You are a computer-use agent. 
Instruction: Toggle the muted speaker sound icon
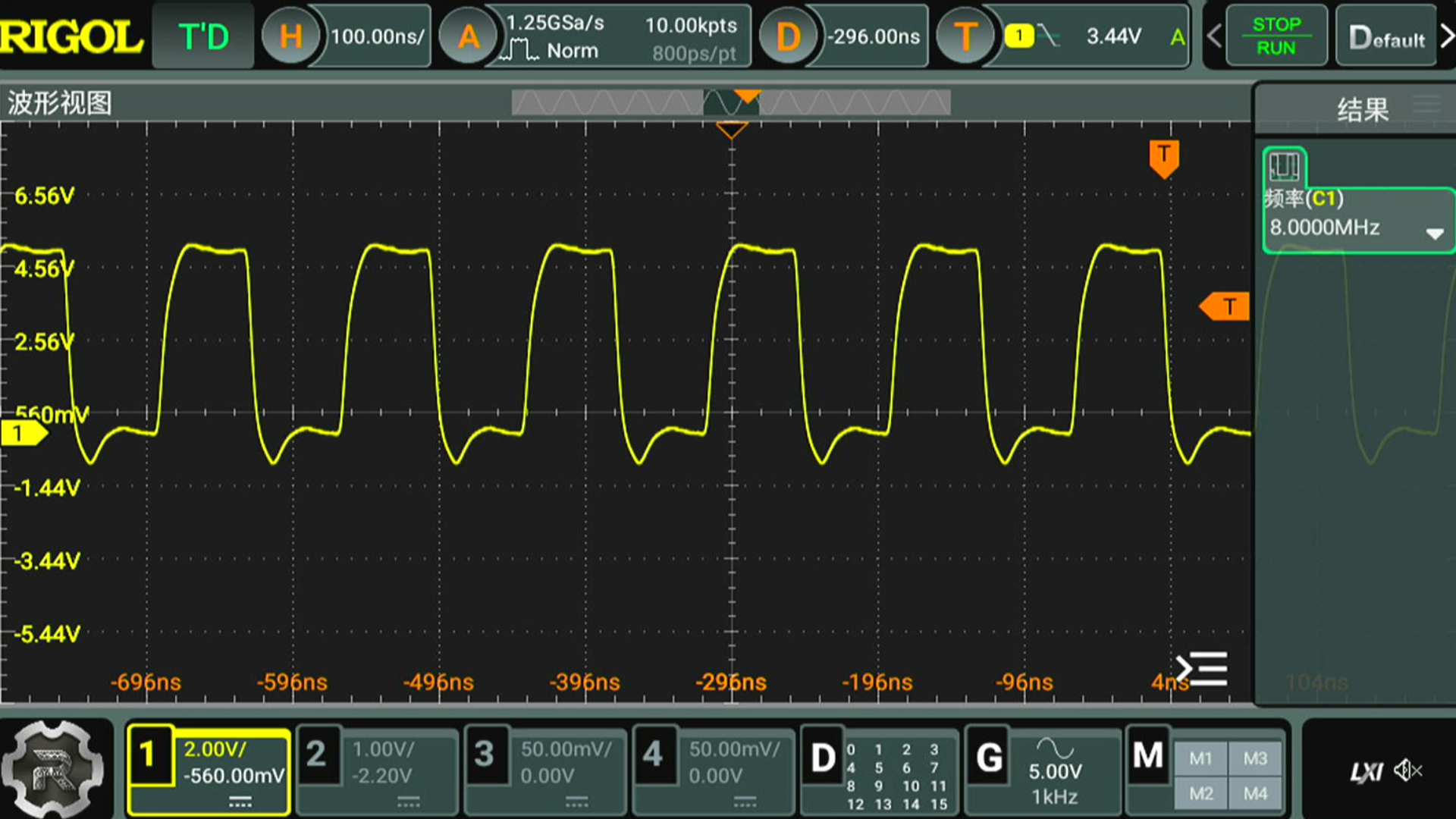click(x=1407, y=771)
